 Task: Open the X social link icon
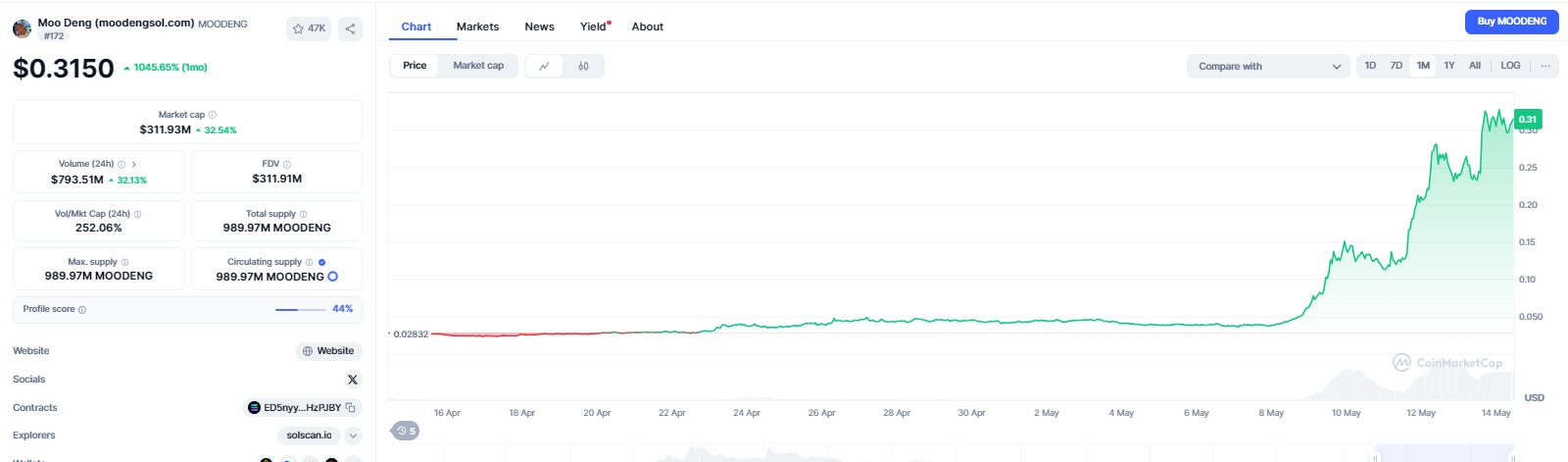click(x=353, y=380)
